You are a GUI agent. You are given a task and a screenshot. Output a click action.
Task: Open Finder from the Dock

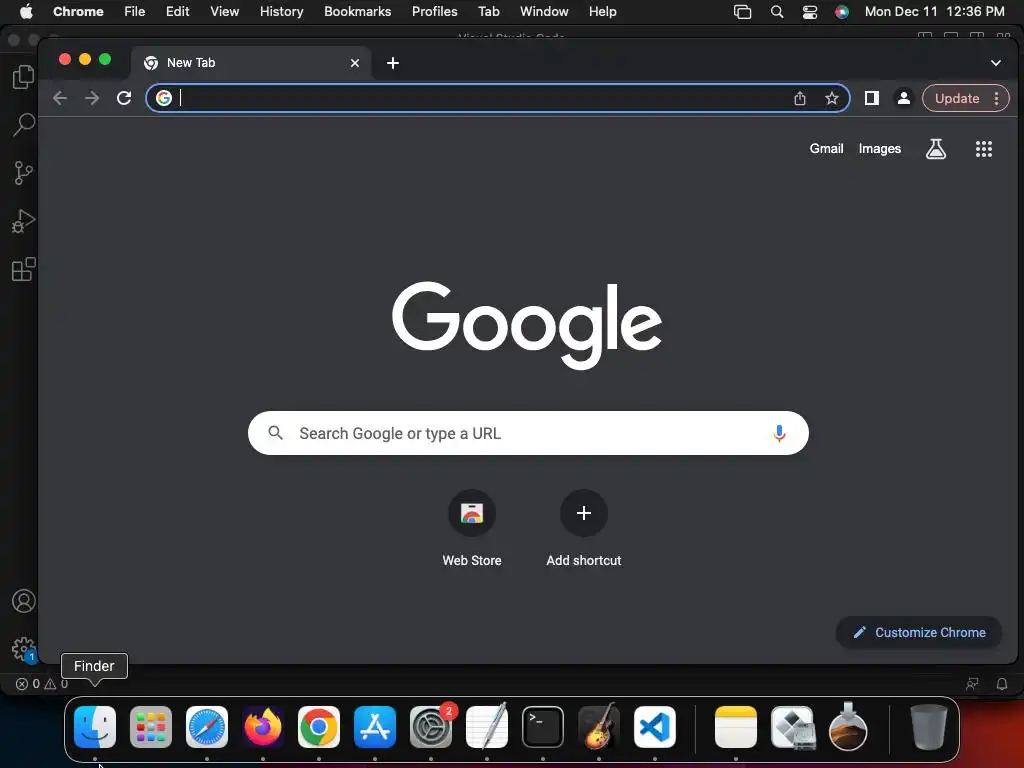pyautogui.click(x=95, y=727)
